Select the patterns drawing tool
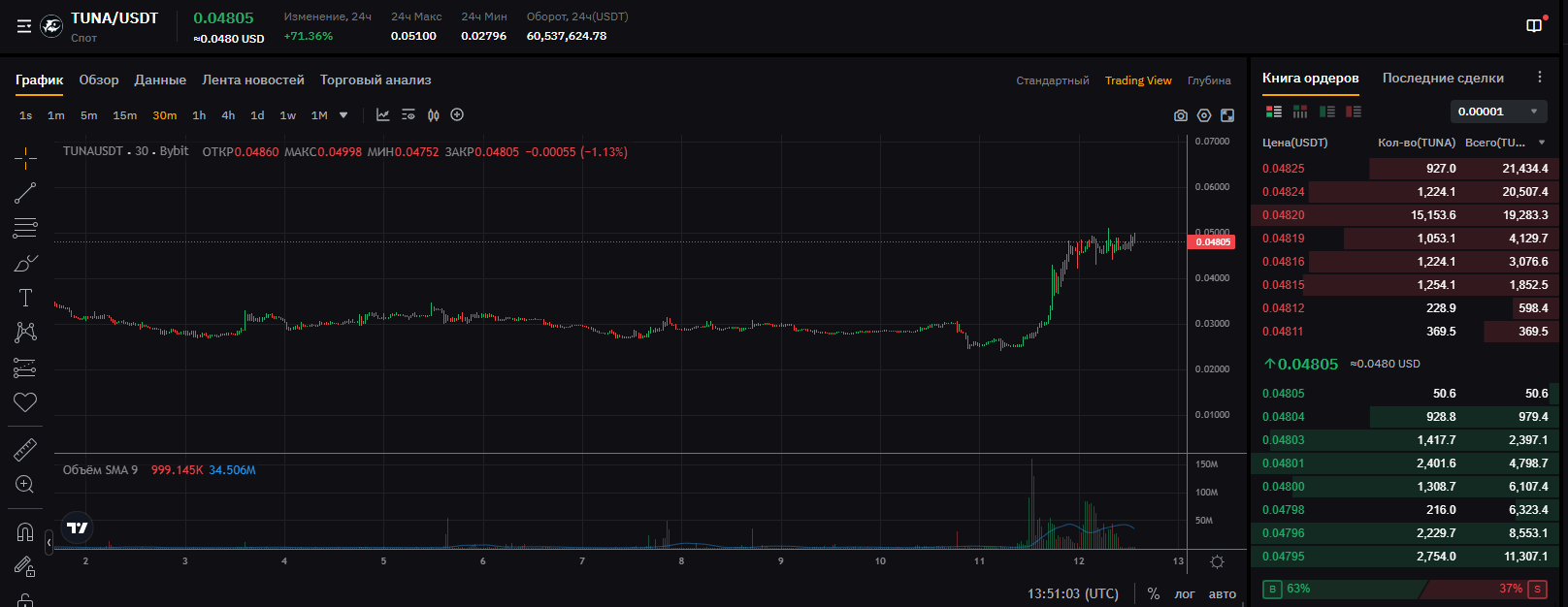 (25, 333)
